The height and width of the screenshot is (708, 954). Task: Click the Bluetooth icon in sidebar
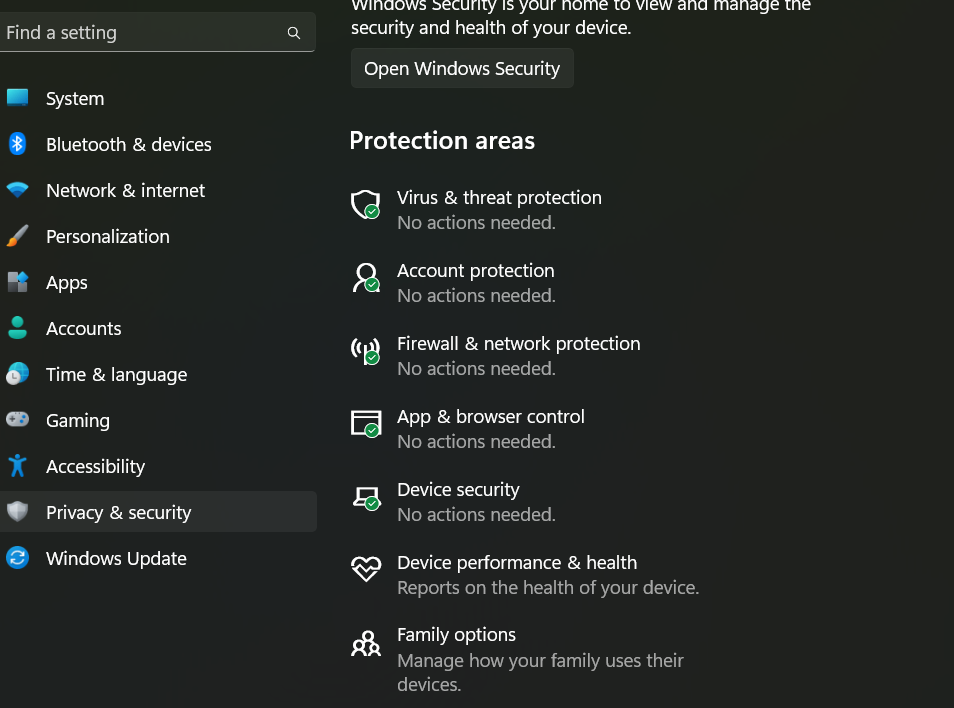pos(17,144)
